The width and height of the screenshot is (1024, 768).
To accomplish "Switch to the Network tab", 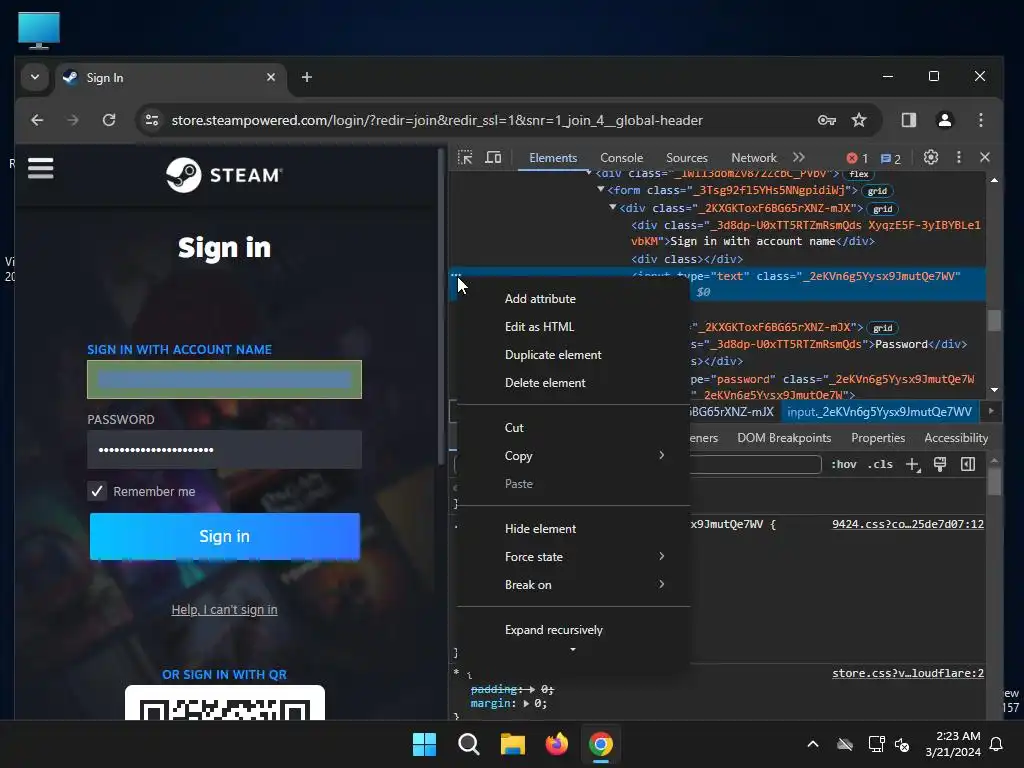I will pyautogui.click(x=754, y=157).
